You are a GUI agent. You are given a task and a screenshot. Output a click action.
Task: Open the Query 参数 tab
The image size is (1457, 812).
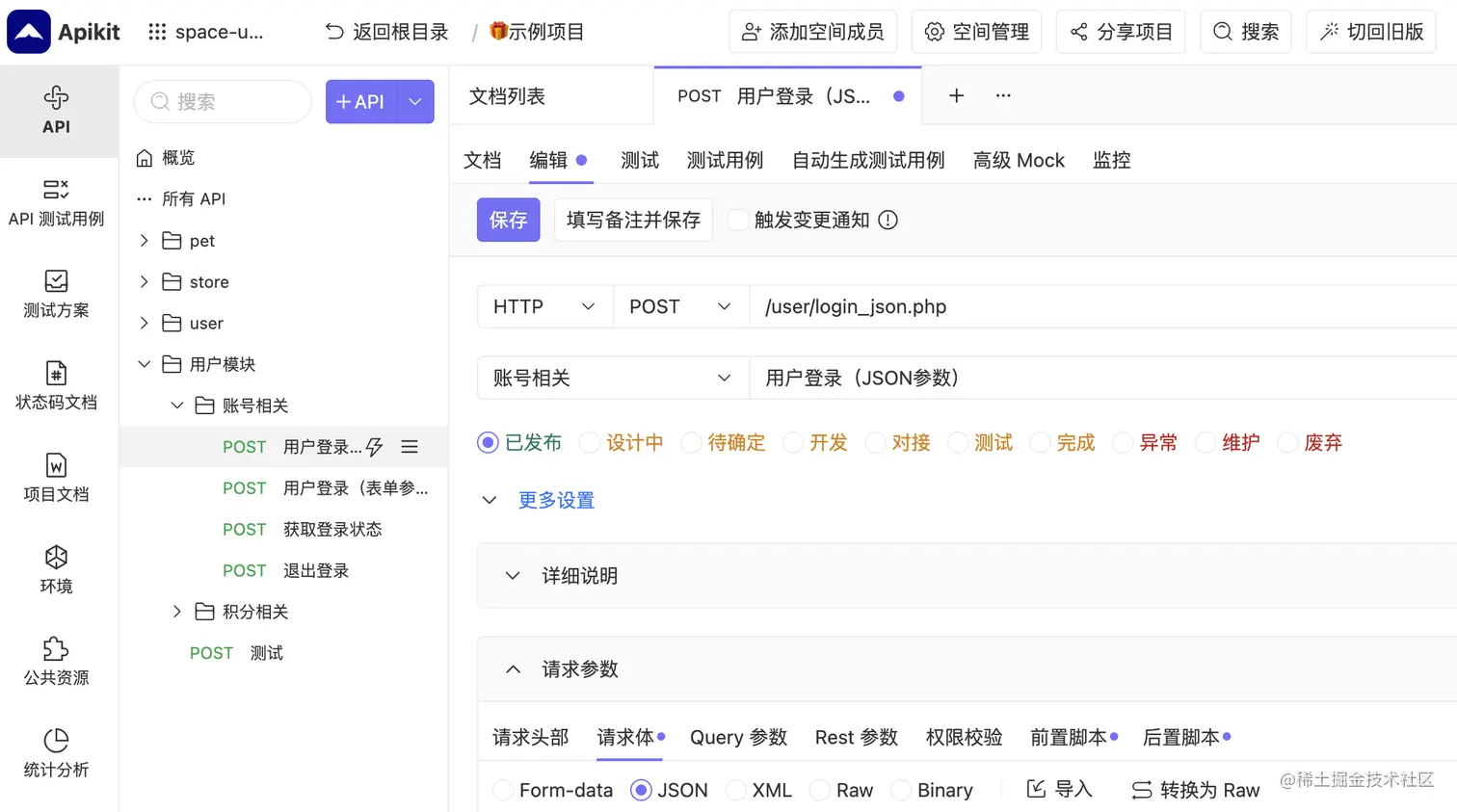739,737
